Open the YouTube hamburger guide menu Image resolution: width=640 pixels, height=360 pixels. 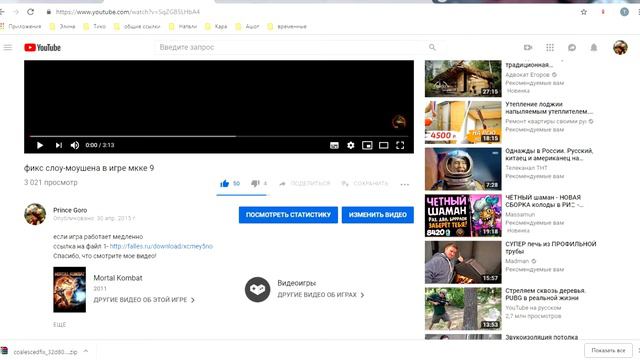pyautogui.click(x=8, y=47)
